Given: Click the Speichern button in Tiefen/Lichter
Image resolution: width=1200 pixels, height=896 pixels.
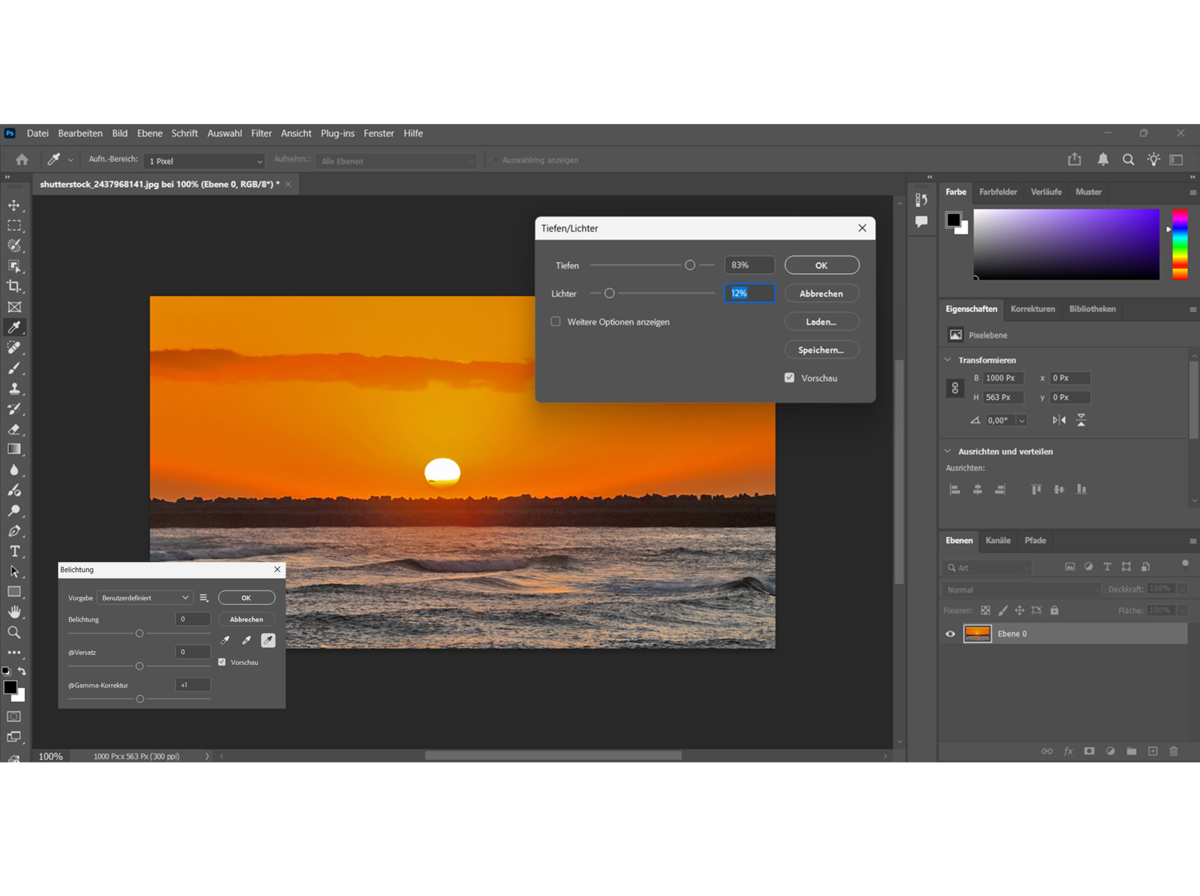Looking at the screenshot, I should tap(821, 349).
